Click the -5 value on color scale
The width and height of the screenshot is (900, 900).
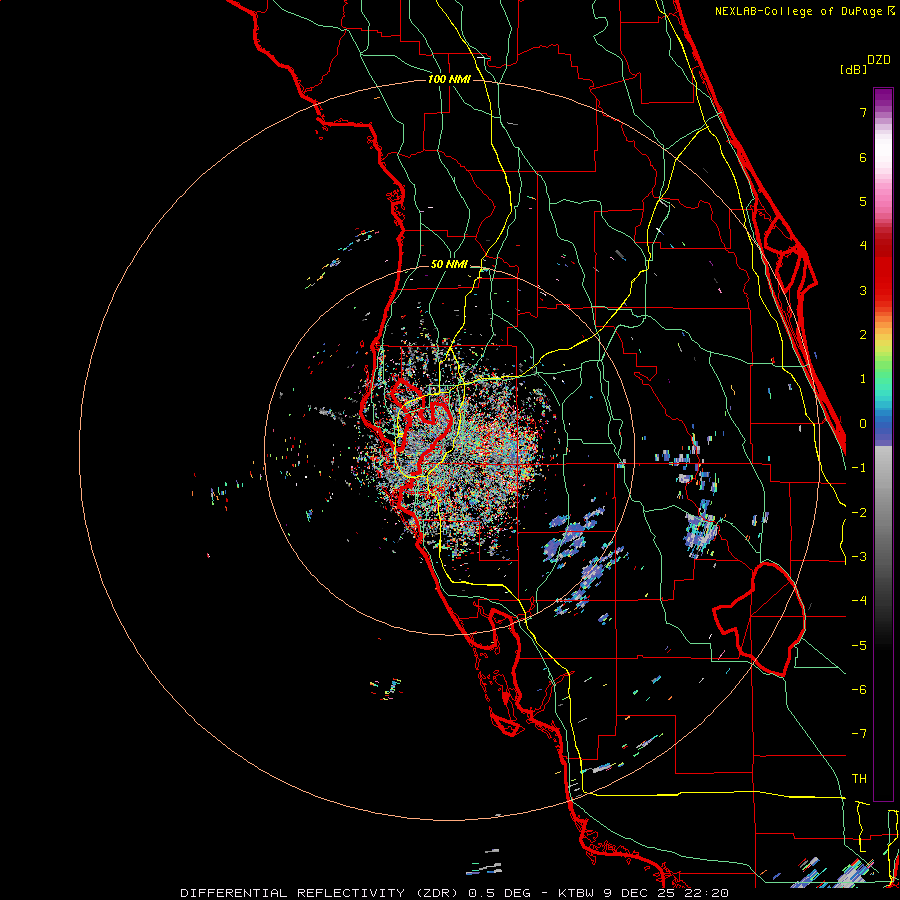(859, 645)
